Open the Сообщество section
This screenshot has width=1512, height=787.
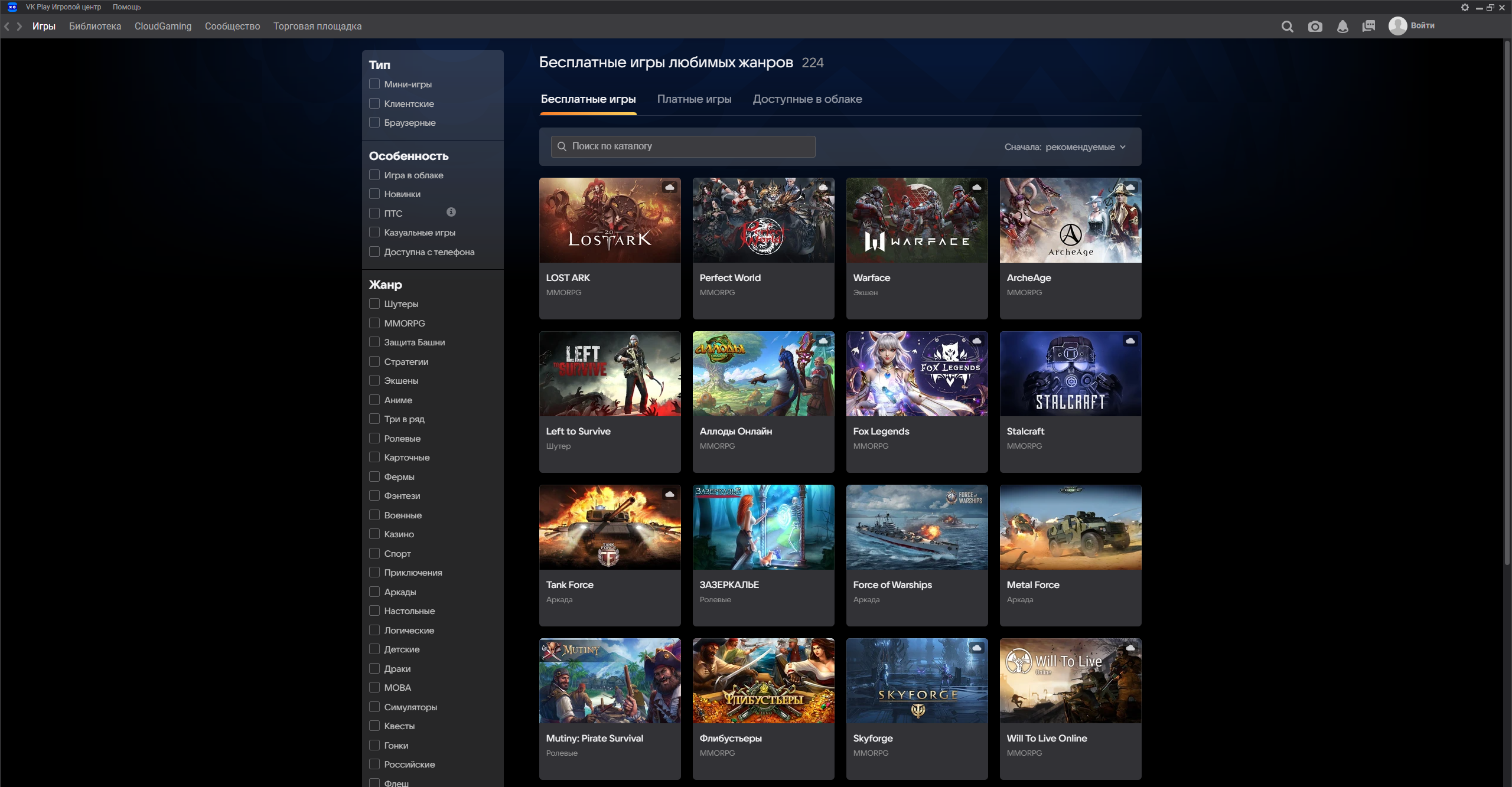coord(232,27)
